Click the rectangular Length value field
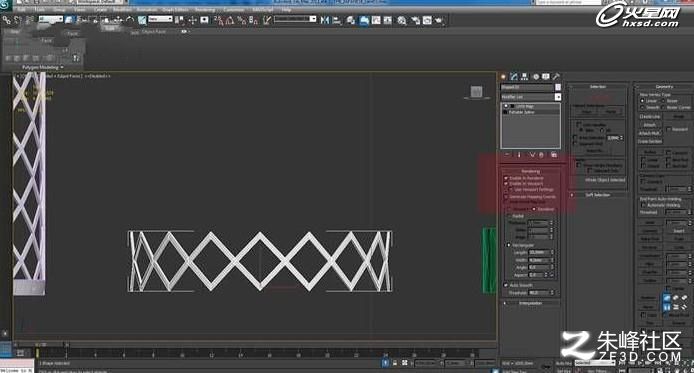This screenshot has height=373, width=694. tap(539, 252)
